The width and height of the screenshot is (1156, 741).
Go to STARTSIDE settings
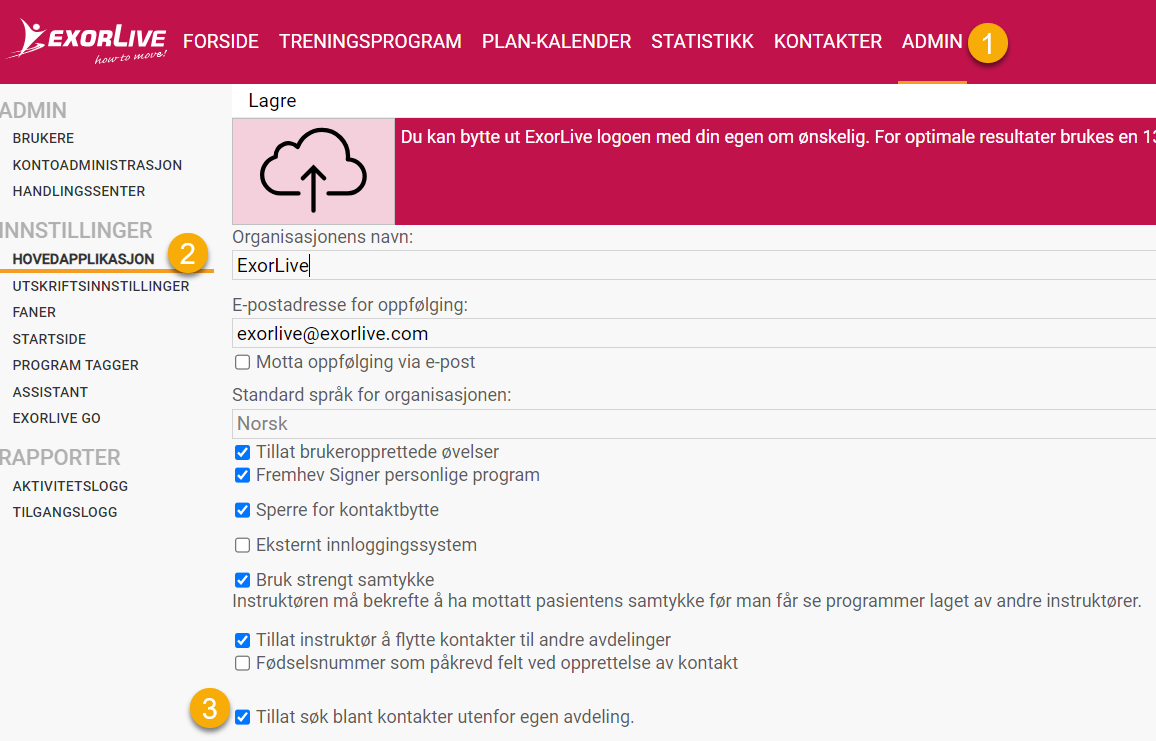pyautogui.click(x=49, y=339)
